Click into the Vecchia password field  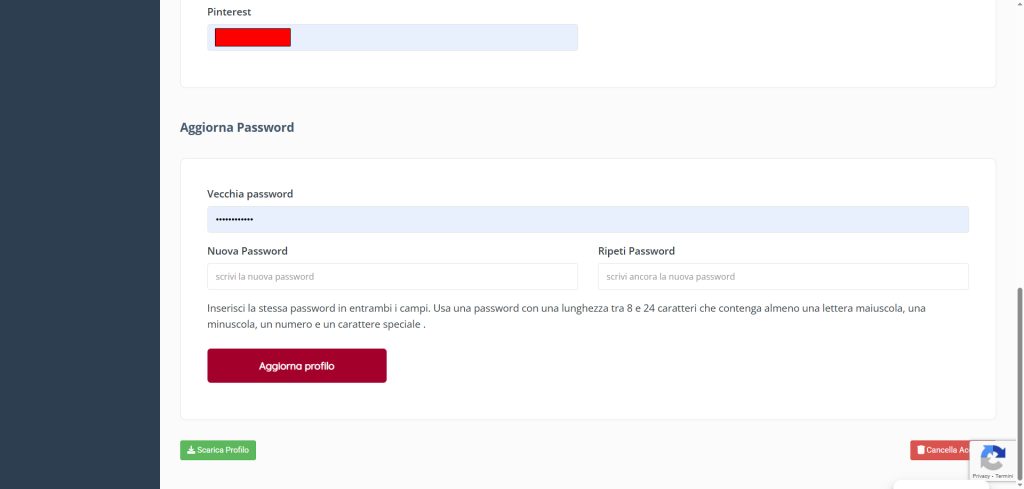[588, 220]
